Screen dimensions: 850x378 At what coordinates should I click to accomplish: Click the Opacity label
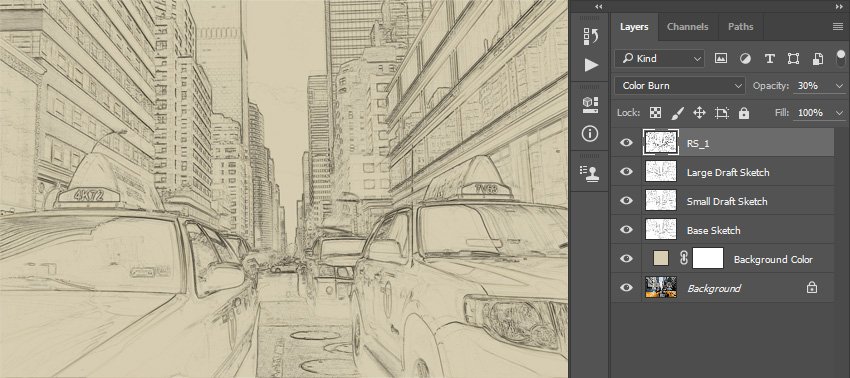pyautogui.click(x=770, y=86)
